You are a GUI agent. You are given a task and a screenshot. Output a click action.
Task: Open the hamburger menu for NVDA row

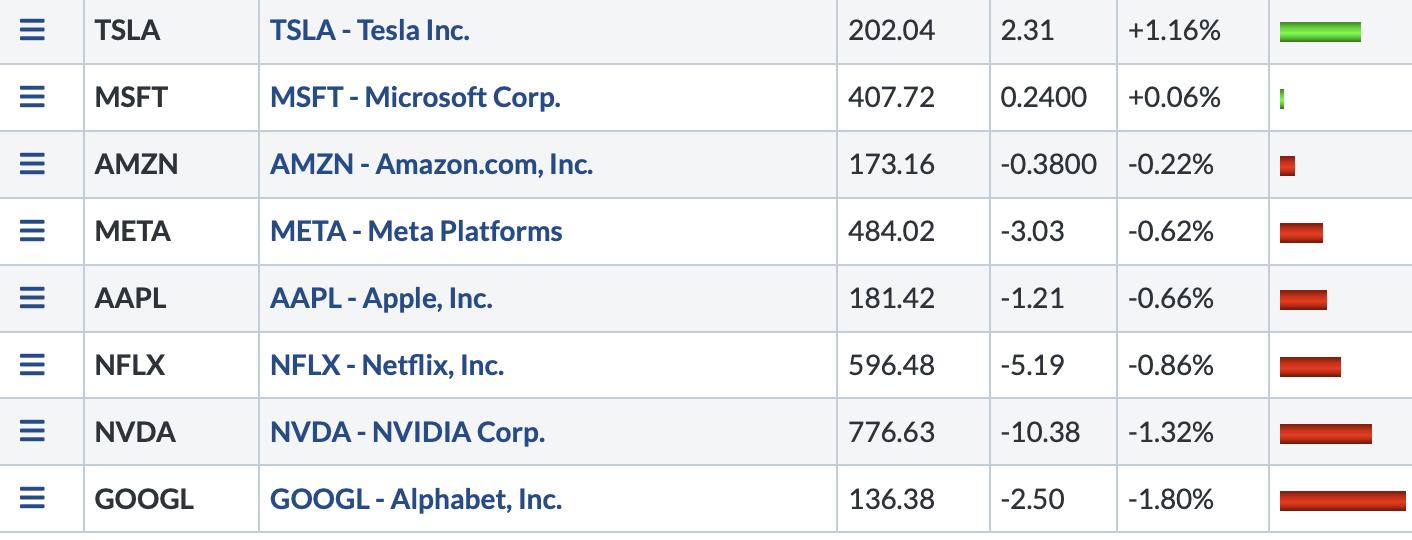tap(33, 432)
